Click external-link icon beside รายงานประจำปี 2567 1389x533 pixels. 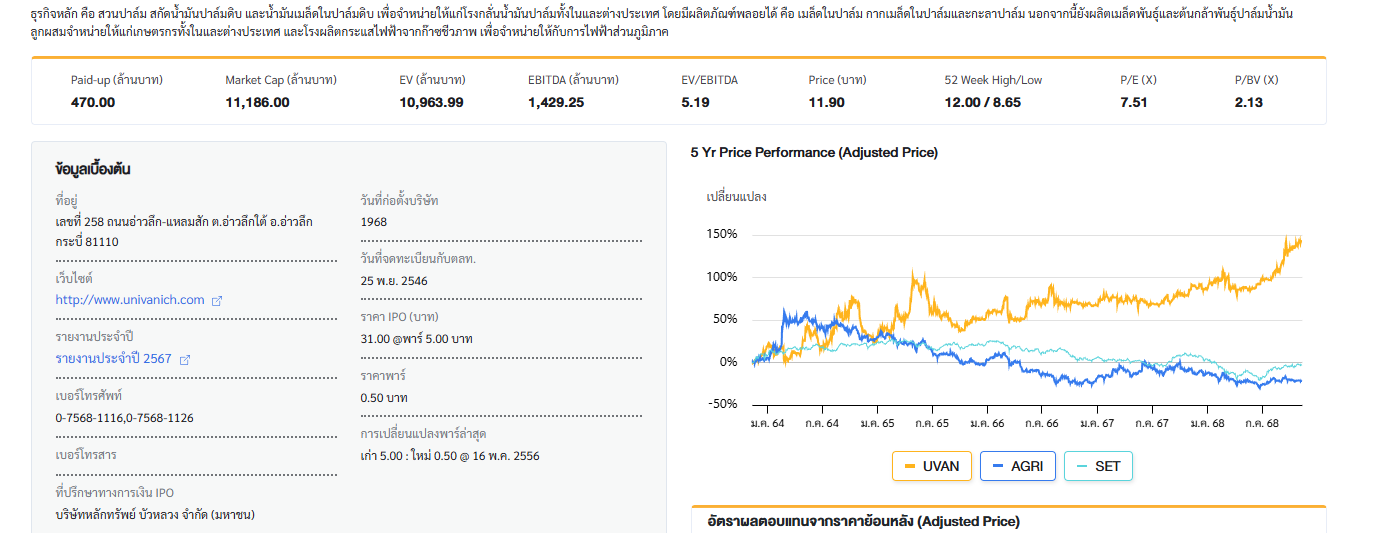(x=184, y=359)
